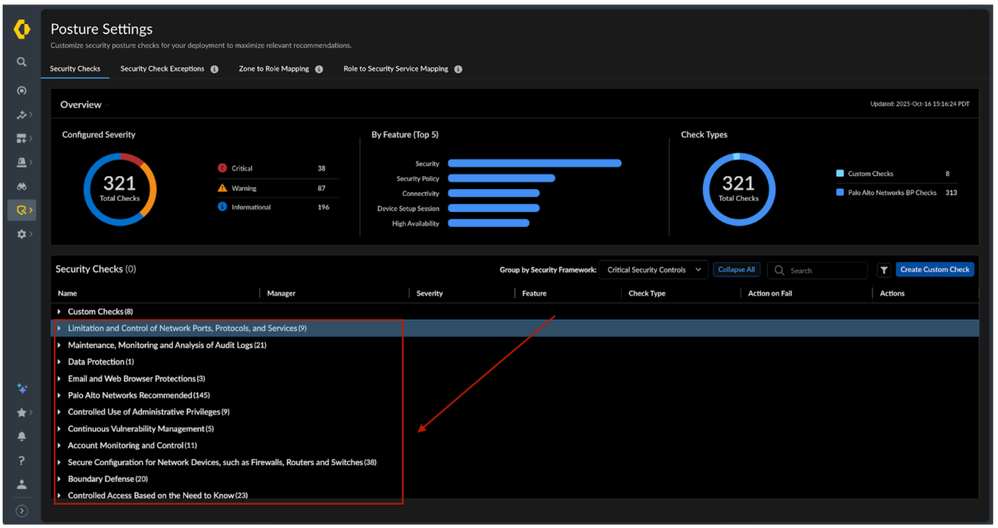Open the user profile icon in sidebar
This screenshot has width=998, height=528.
coord(21,485)
